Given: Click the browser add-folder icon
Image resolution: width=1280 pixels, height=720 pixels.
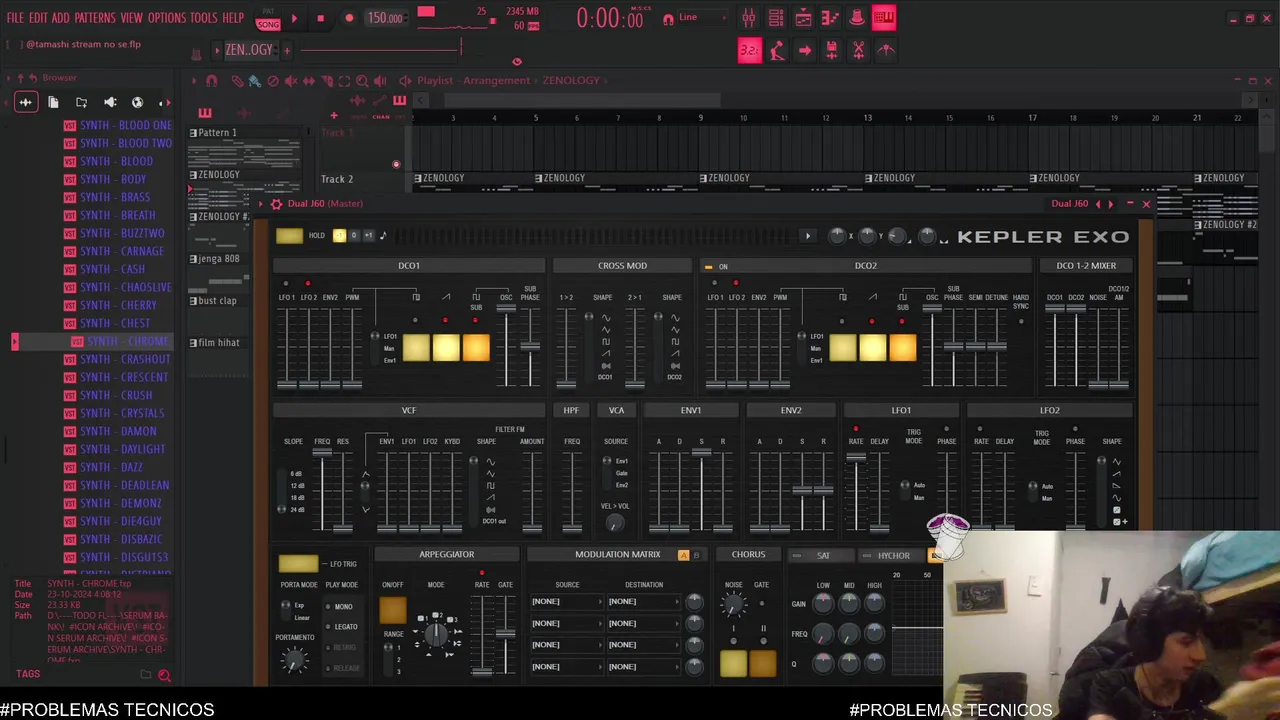Looking at the screenshot, I should coord(81,102).
